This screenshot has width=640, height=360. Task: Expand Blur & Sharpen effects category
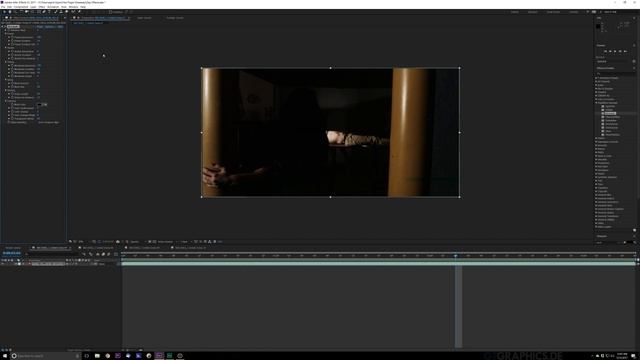(597, 89)
